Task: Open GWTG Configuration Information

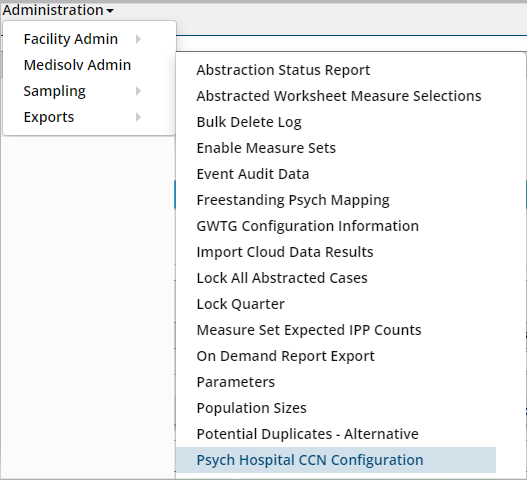Action: point(308,226)
